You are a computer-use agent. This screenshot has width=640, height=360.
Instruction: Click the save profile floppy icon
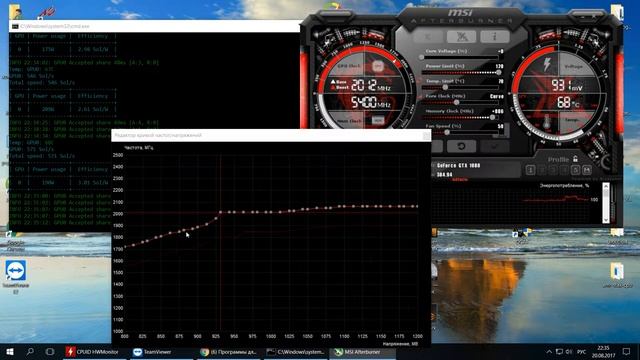point(587,170)
